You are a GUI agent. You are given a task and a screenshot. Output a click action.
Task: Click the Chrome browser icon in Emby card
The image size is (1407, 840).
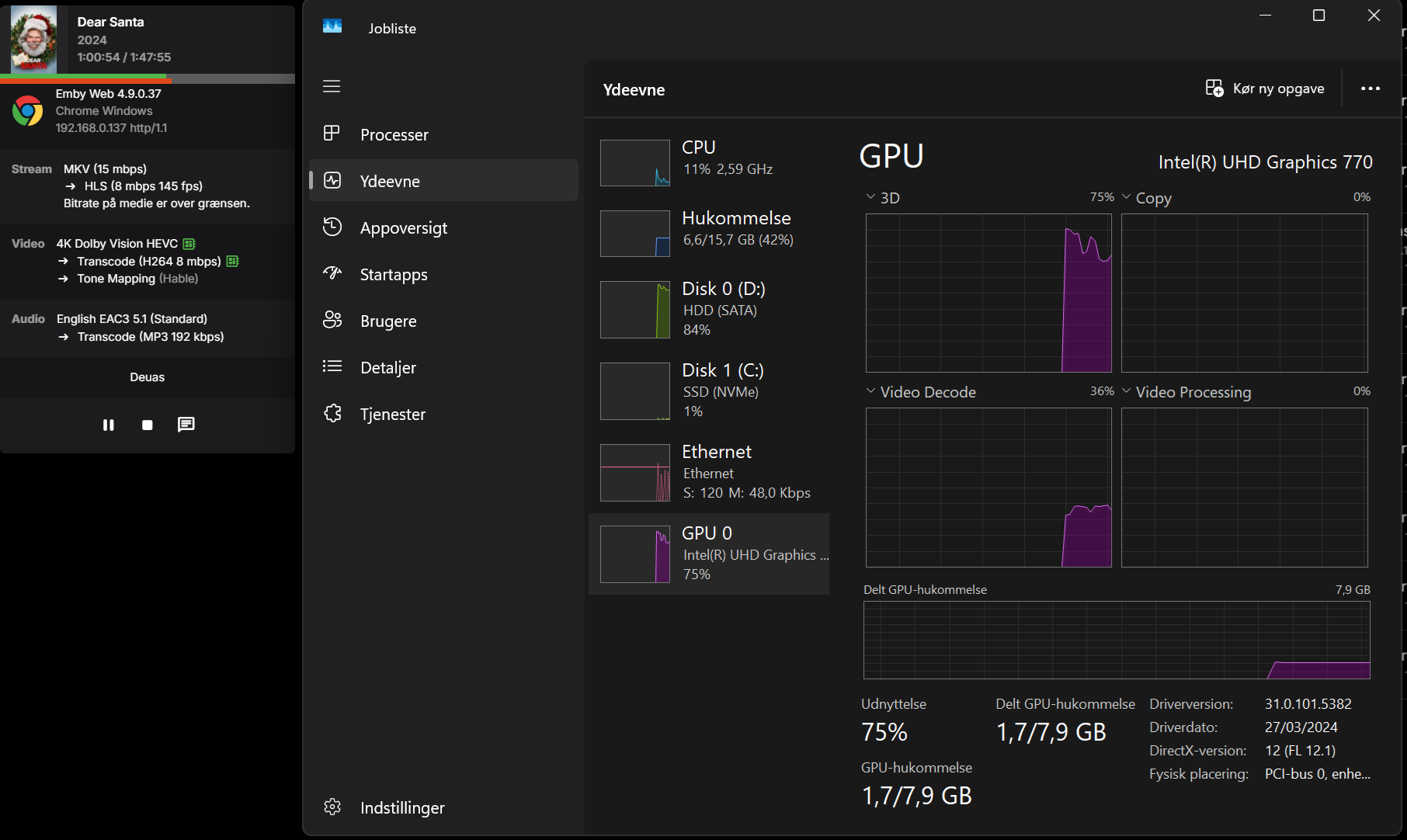click(x=27, y=111)
